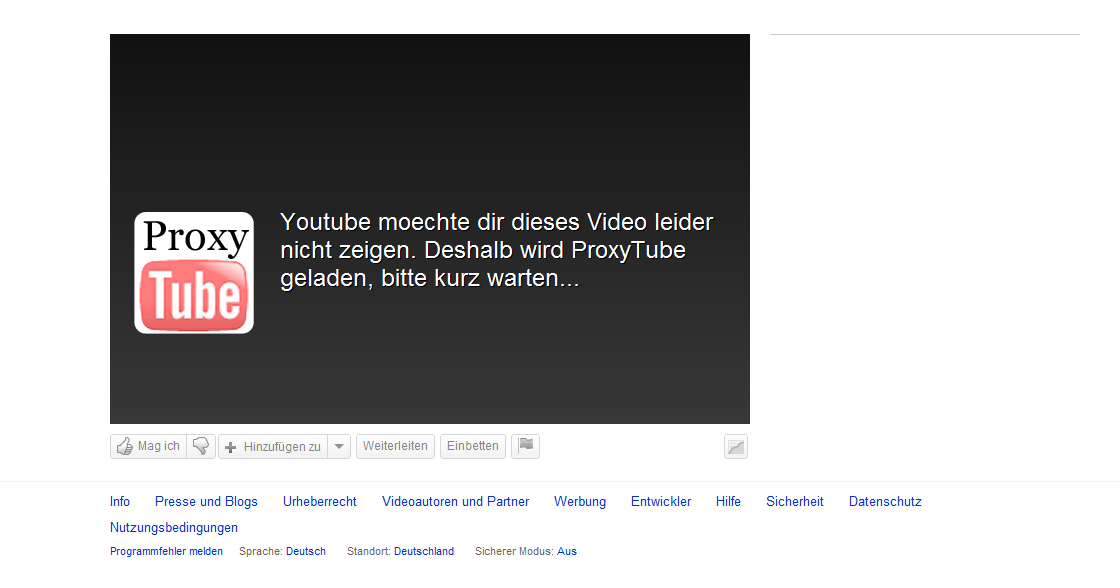
Task: Click the Einbetten button
Action: click(473, 447)
